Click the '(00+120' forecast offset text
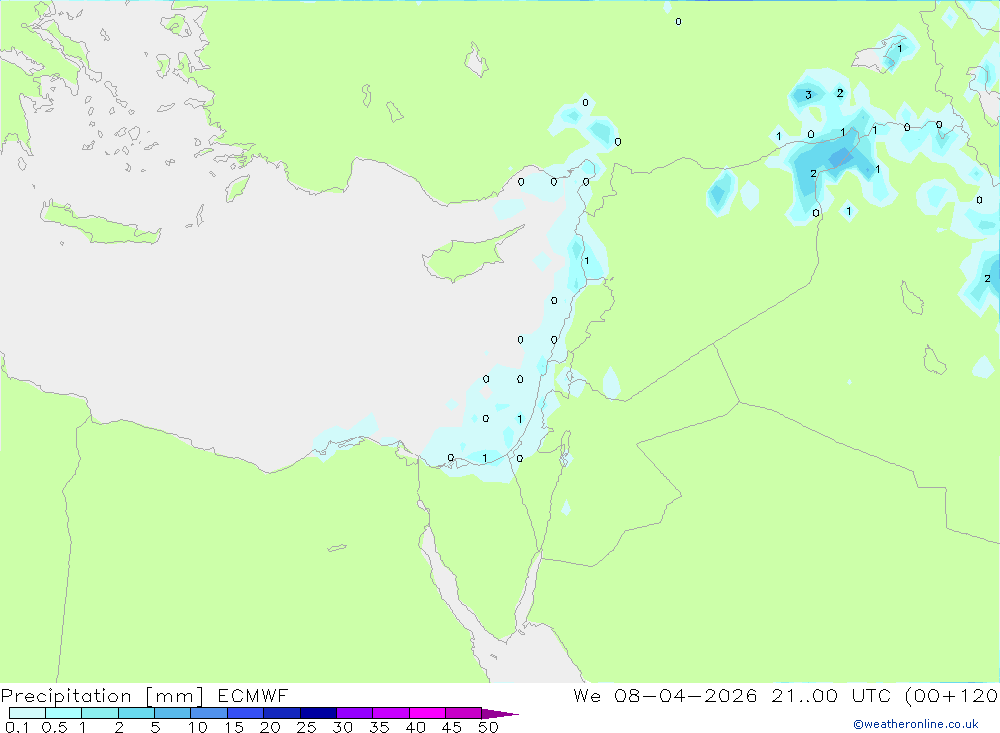 pyautogui.click(x=952, y=696)
